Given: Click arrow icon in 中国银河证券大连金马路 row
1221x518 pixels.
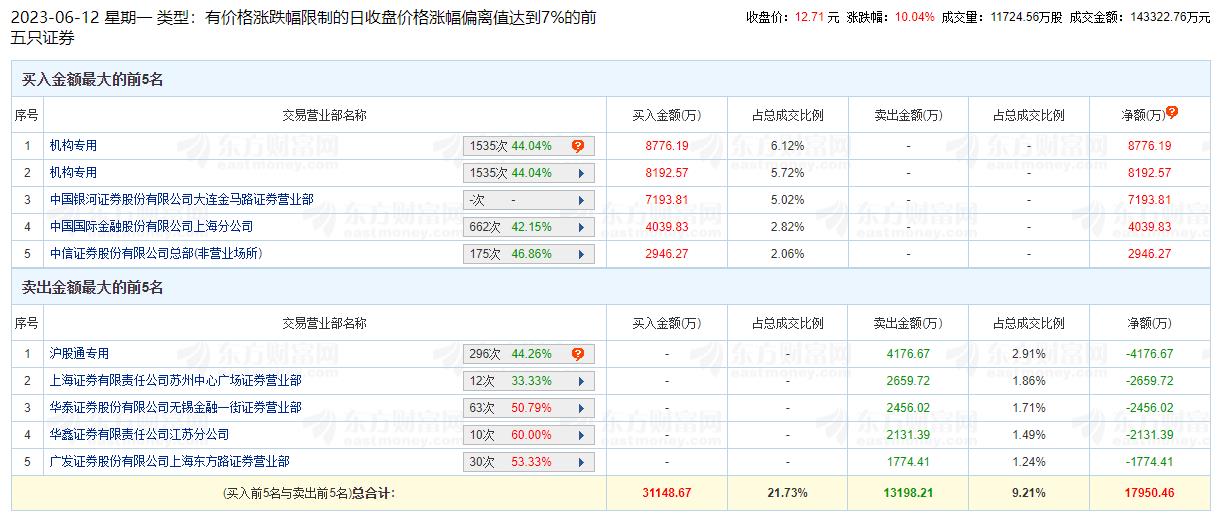Looking at the screenshot, I should click(x=580, y=200).
